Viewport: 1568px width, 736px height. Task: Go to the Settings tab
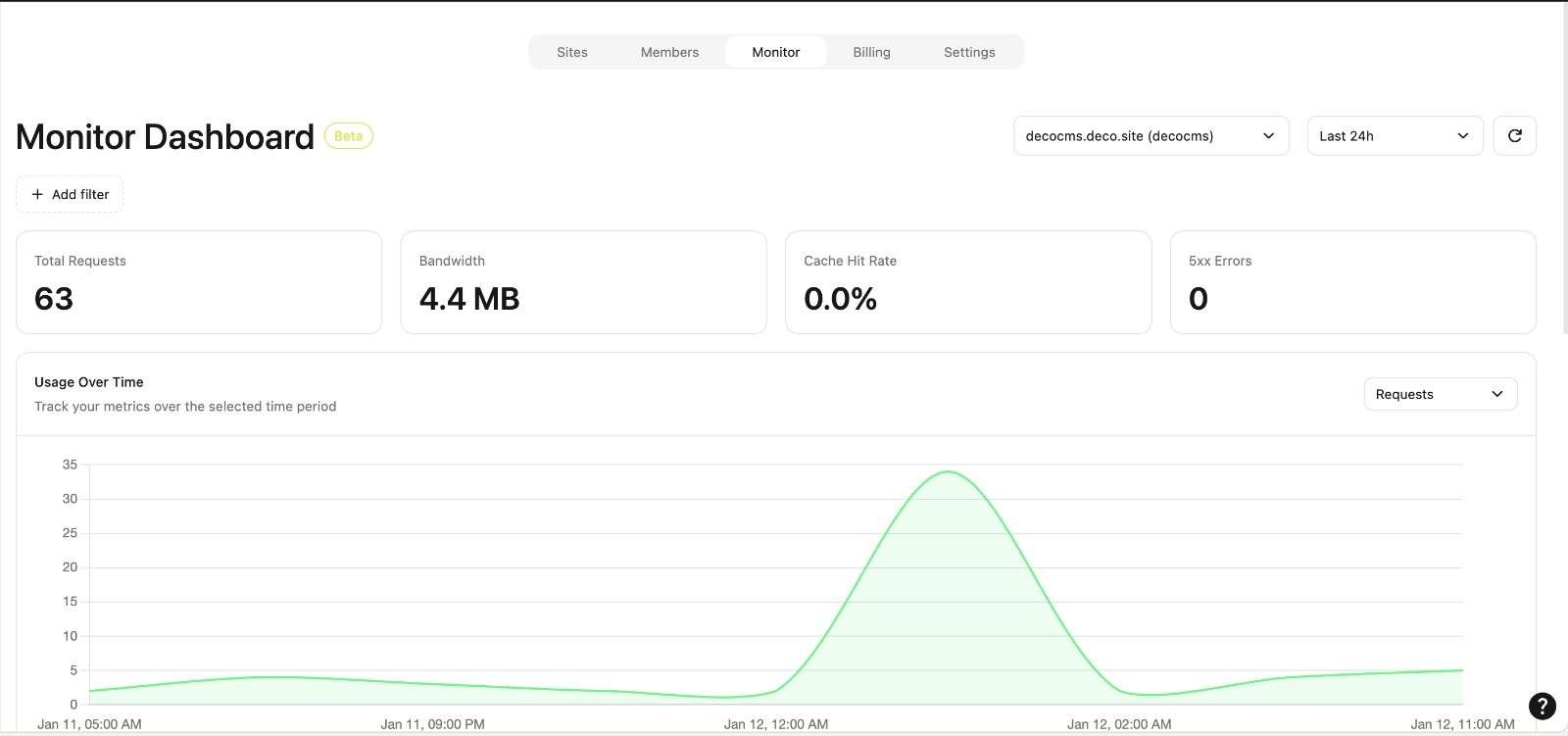[969, 52]
